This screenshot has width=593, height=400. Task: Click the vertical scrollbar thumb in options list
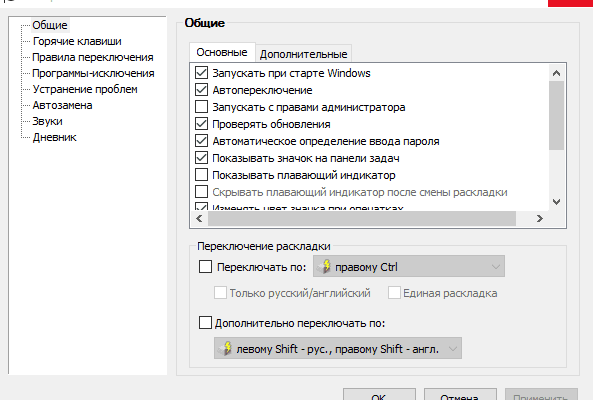(556, 115)
